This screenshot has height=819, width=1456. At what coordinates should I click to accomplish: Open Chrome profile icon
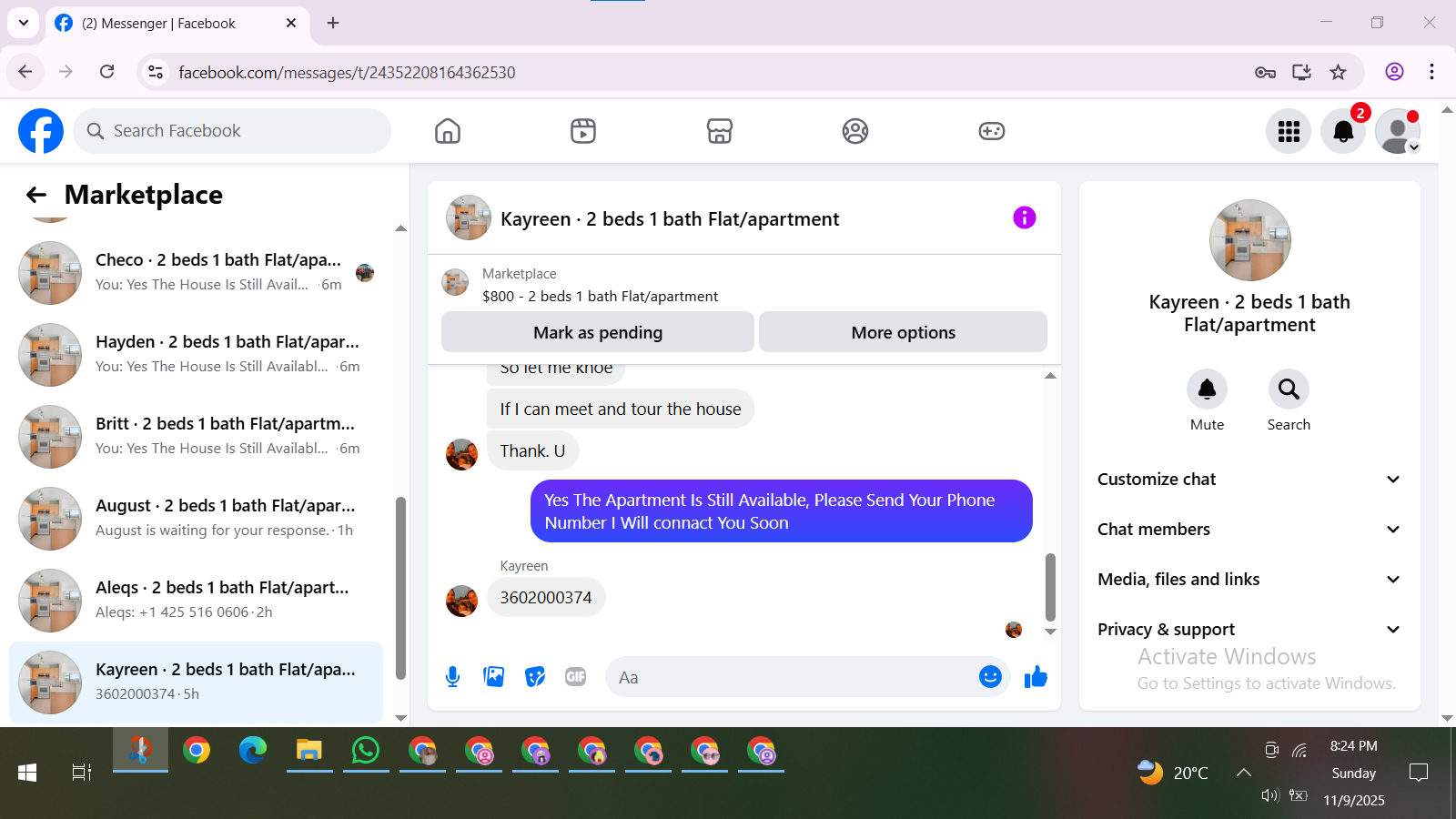1394,72
